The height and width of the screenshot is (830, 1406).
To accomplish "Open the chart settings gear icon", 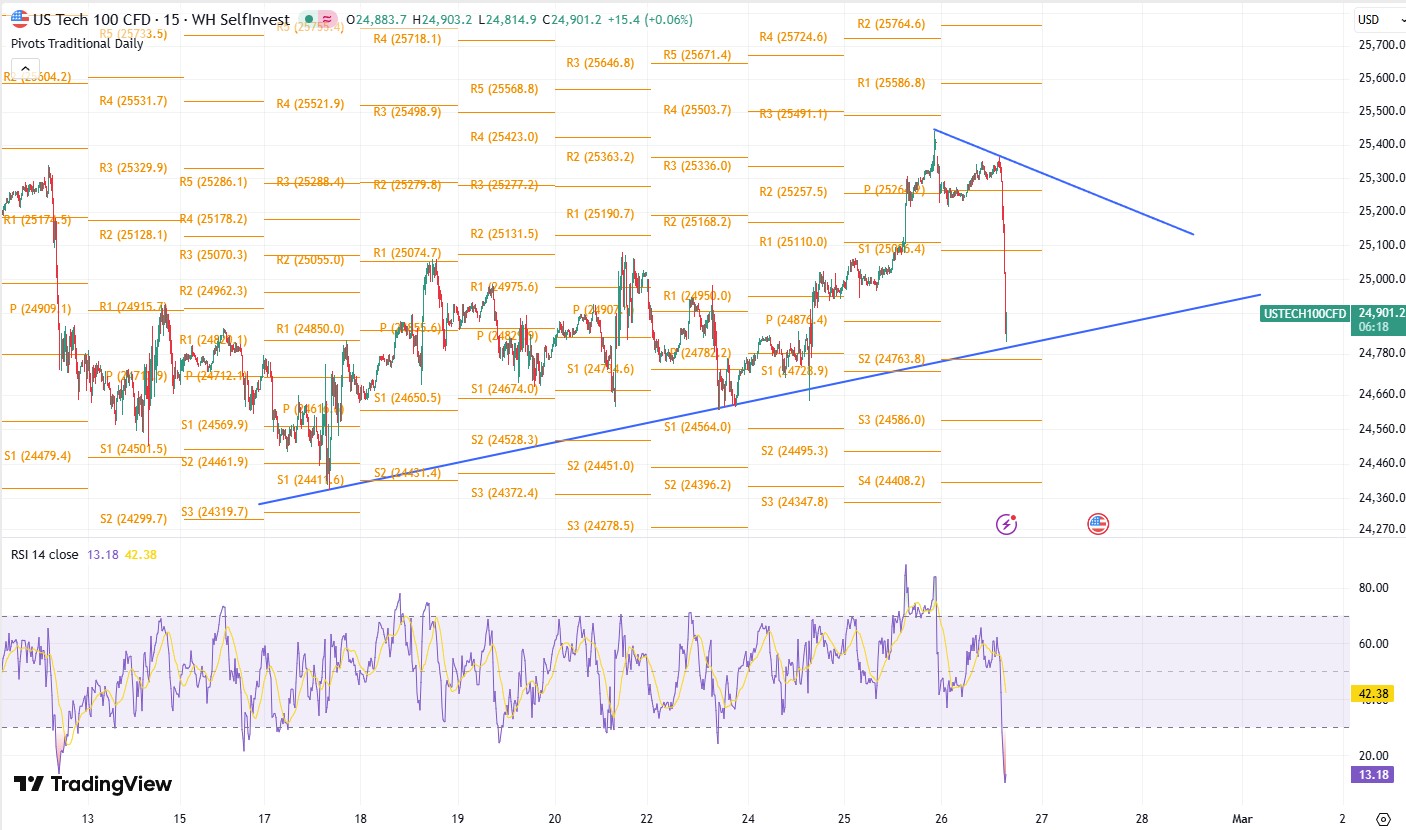I will pyautogui.click(x=1383, y=818).
